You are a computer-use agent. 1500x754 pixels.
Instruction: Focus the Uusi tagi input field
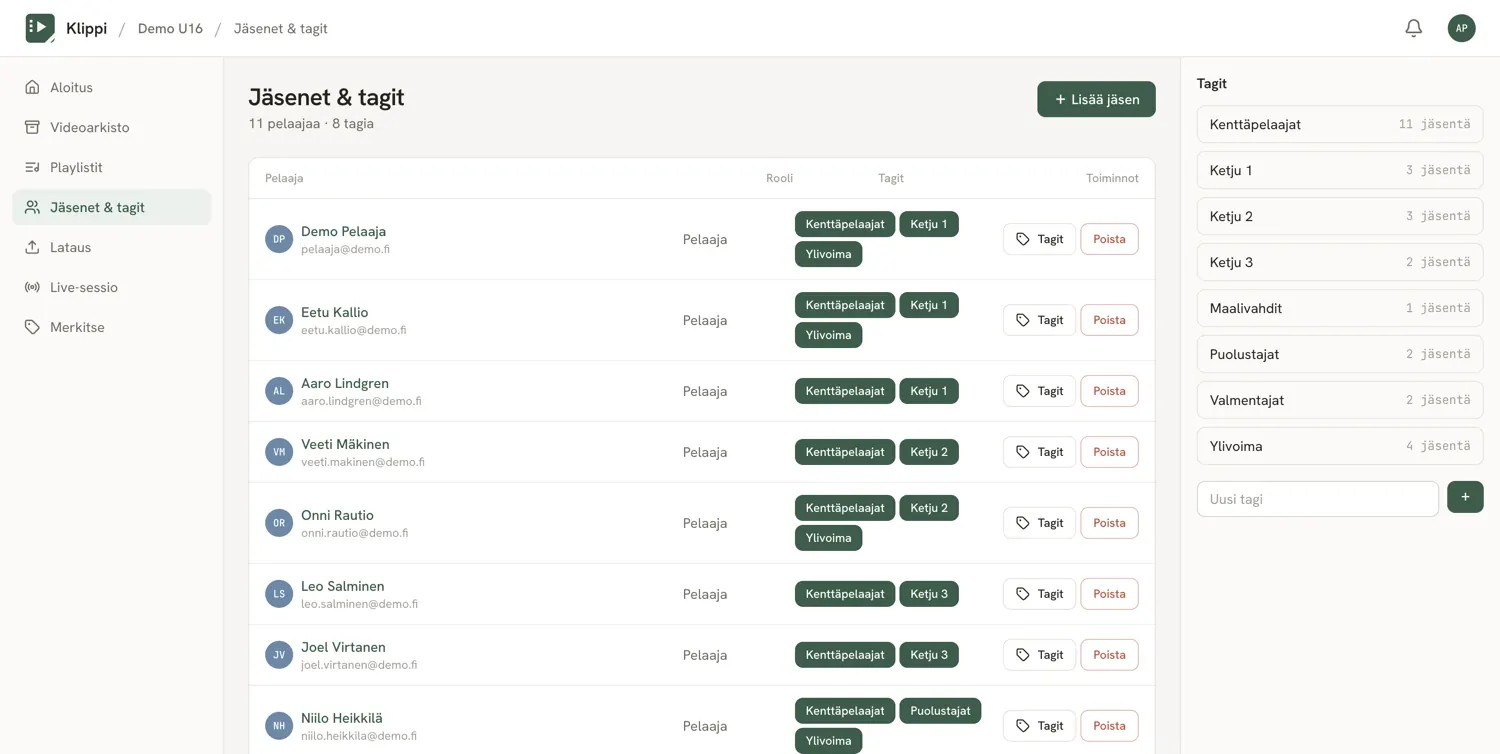[1317, 499]
